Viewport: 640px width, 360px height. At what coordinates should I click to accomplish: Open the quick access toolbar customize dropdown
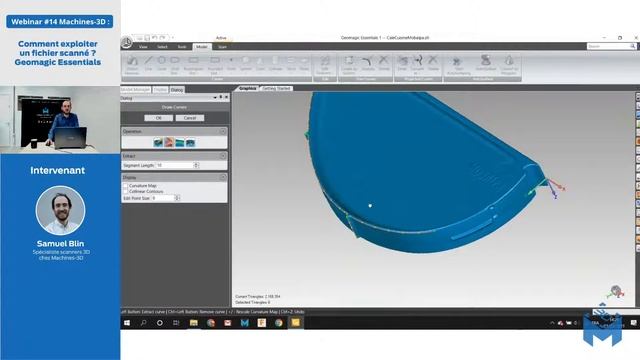pos(172,38)
